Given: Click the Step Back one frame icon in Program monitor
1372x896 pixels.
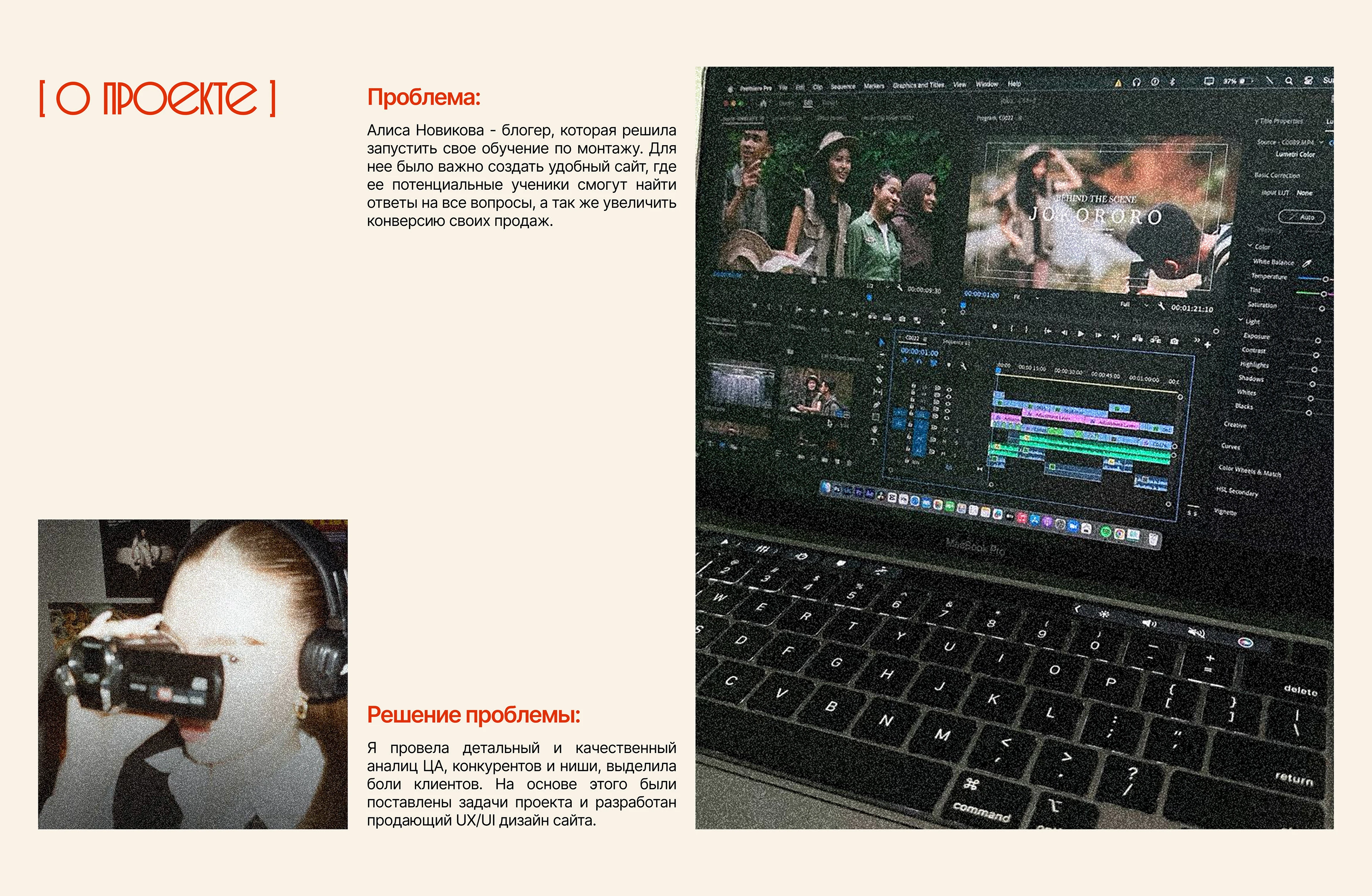Looking at the screenshot, I should click(1064, 333).
